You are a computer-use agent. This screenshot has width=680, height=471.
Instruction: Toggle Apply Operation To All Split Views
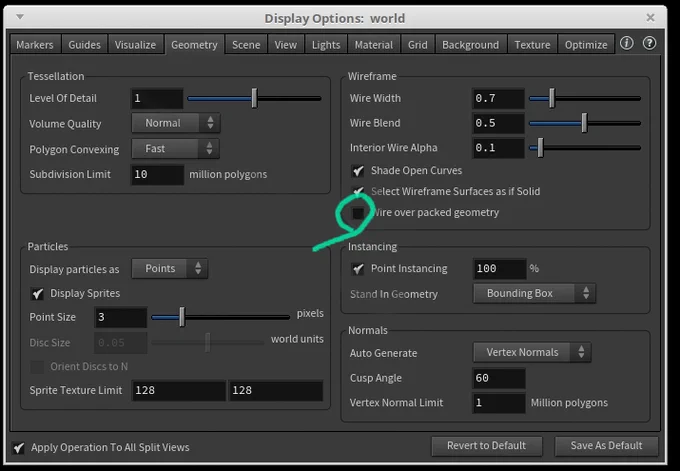pyautogui.click(x=18, y=448)
